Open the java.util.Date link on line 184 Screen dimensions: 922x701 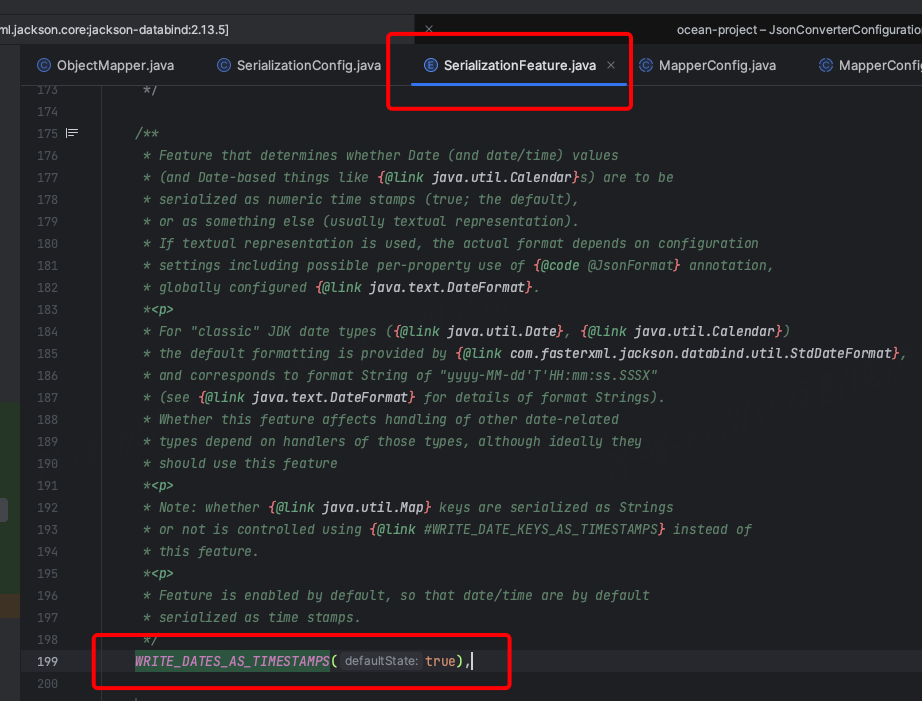[501, 332]
